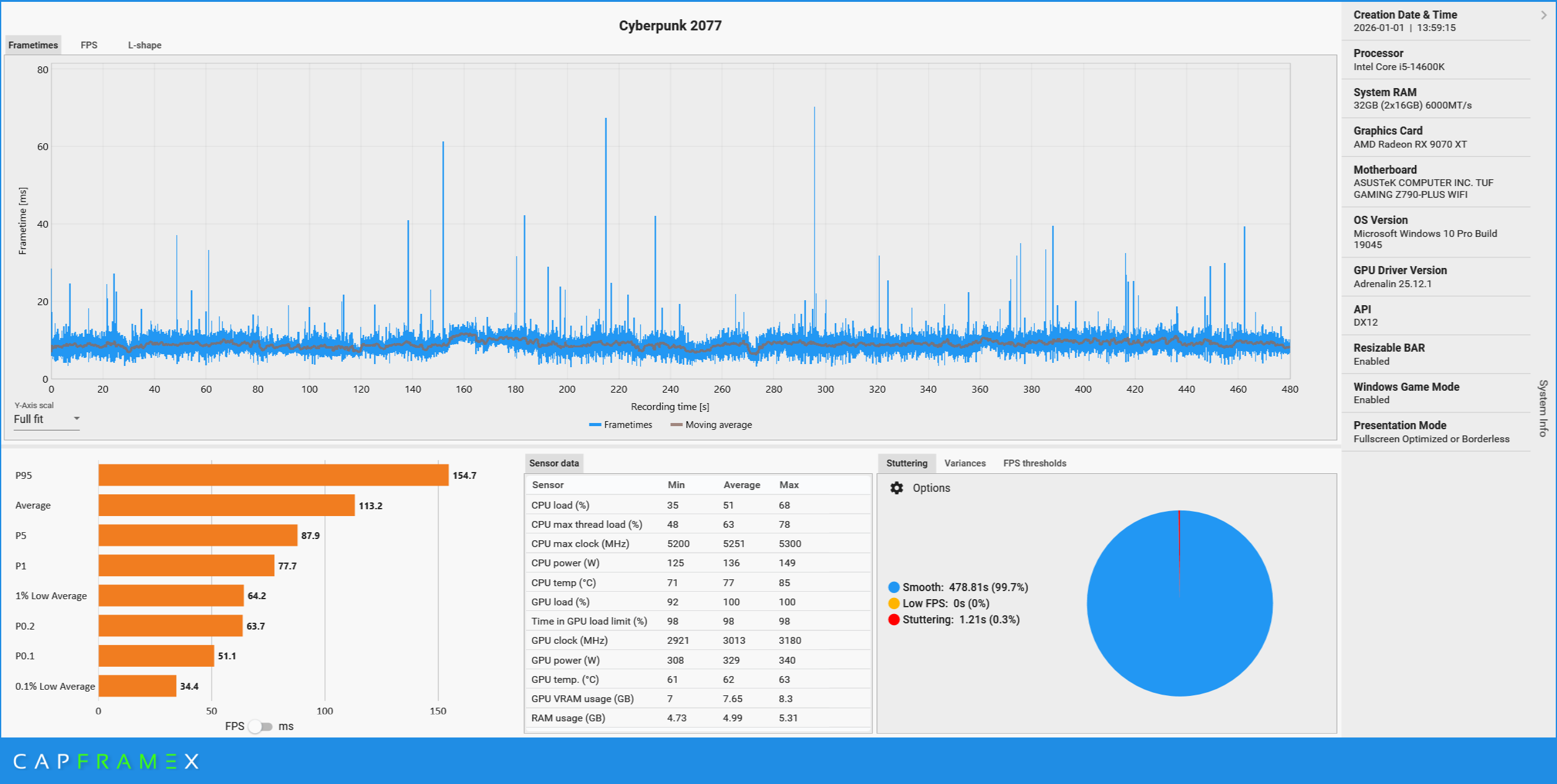
Task: Collapse System Info panel with chevron arrow
Action: (1543, 15)
